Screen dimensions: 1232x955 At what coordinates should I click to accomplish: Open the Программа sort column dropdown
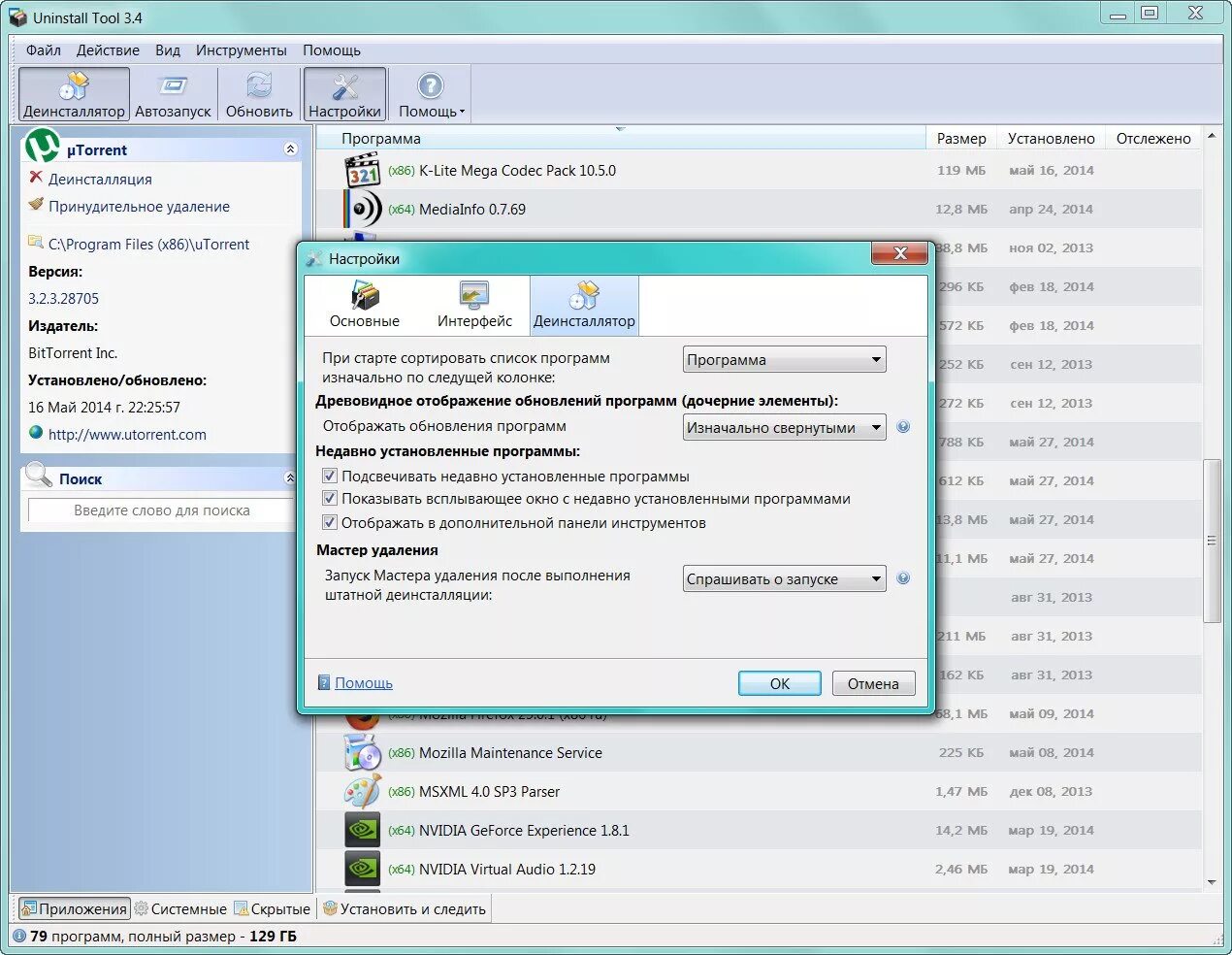tap(784, 359)
